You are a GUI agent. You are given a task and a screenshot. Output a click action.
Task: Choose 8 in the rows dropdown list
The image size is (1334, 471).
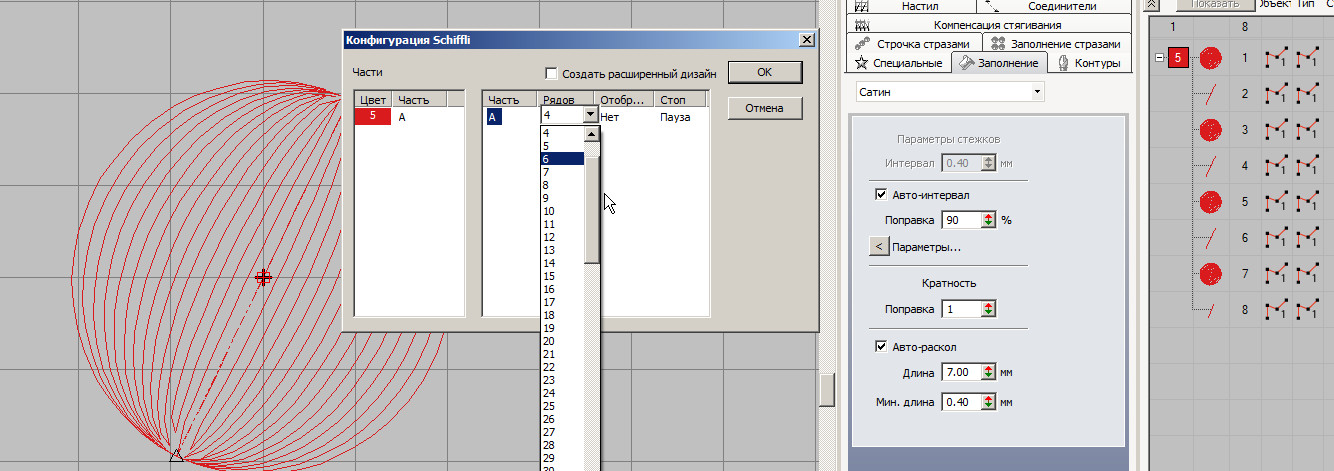pyautogui.click(x=562, y=185)
